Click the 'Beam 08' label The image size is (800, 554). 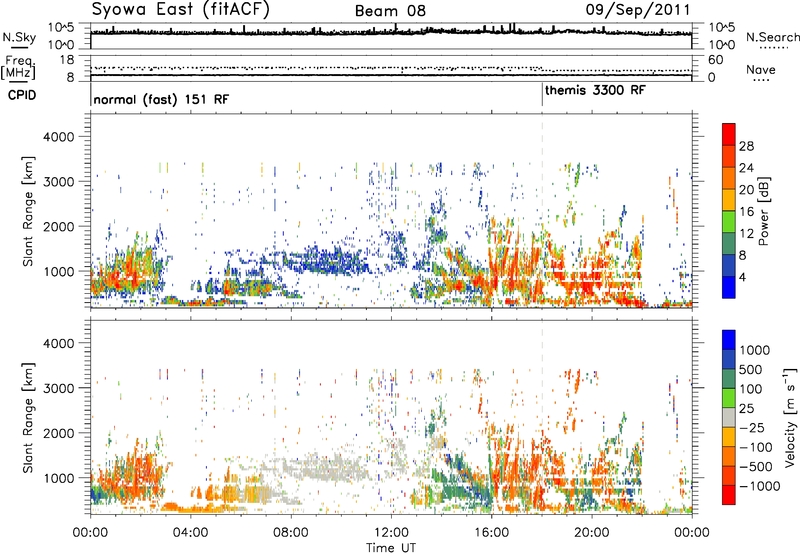(390, 11)
